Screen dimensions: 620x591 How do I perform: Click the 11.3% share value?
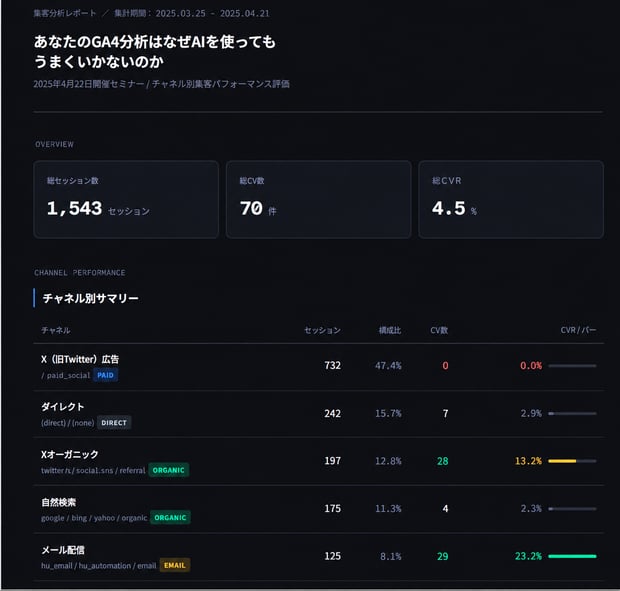tap(388, 508)
